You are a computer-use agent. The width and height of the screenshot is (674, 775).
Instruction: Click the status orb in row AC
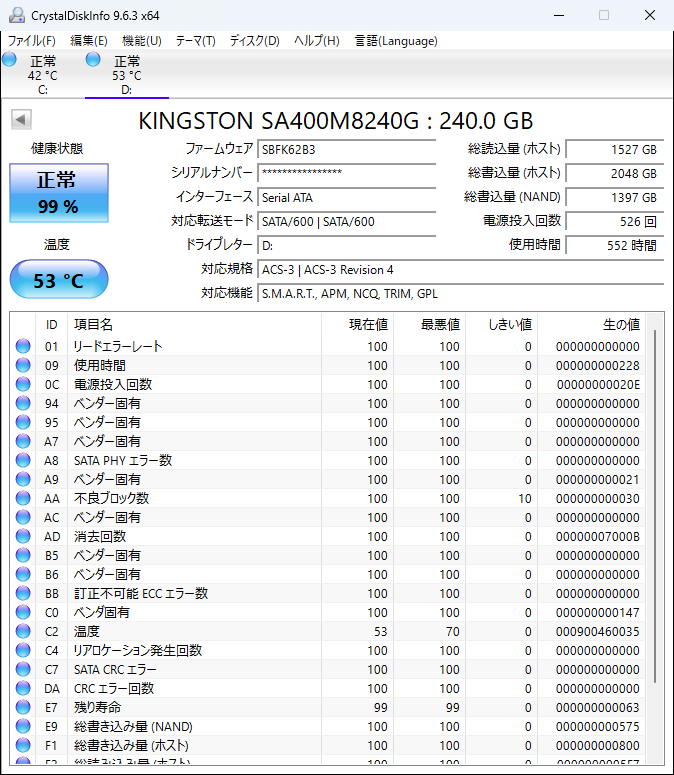[23, 517]
